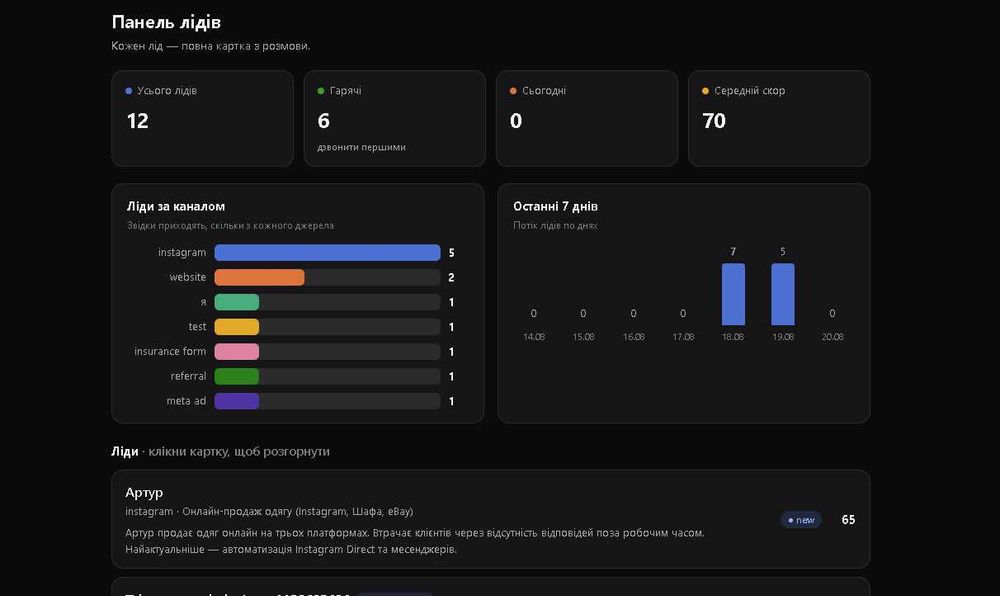Click the 14.08 date label
Image resolution: width=1000 pixels, height=596 pixels.
pyautogui.click(x=534, y=337)
